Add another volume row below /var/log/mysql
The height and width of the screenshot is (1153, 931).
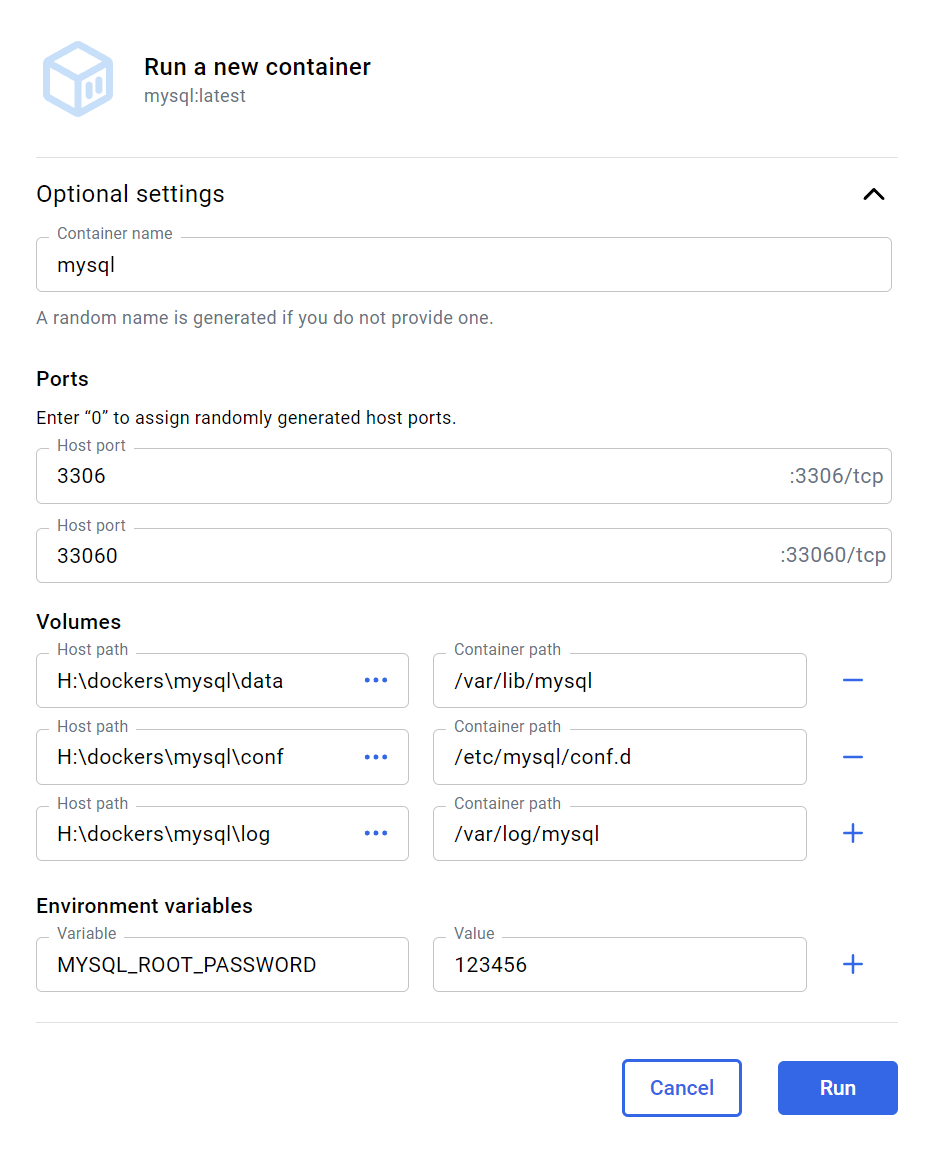tap(852, 833)
